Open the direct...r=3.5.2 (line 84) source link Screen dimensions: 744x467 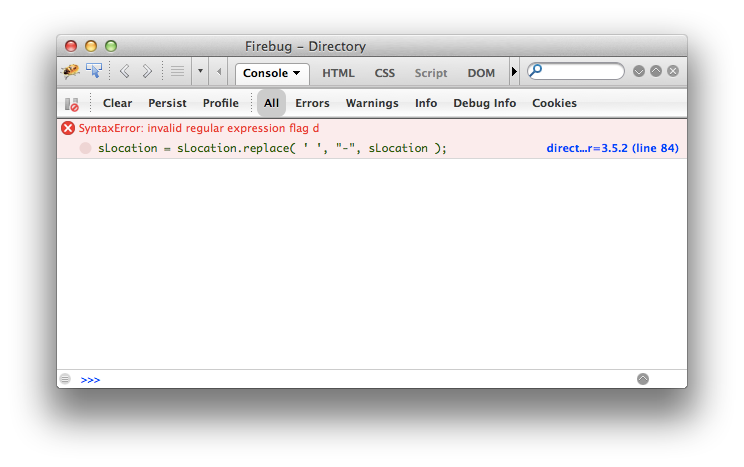click(x=613, y=148)
